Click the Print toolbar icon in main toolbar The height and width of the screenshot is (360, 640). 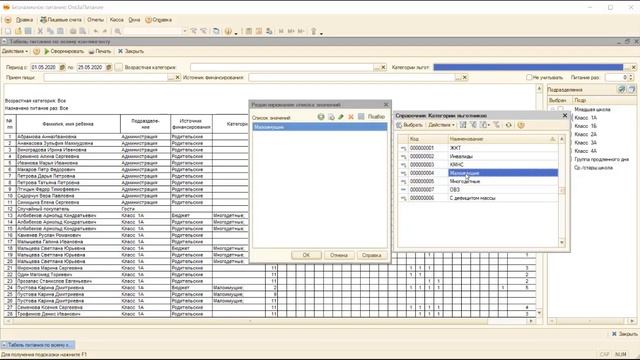tap(73, 31)
